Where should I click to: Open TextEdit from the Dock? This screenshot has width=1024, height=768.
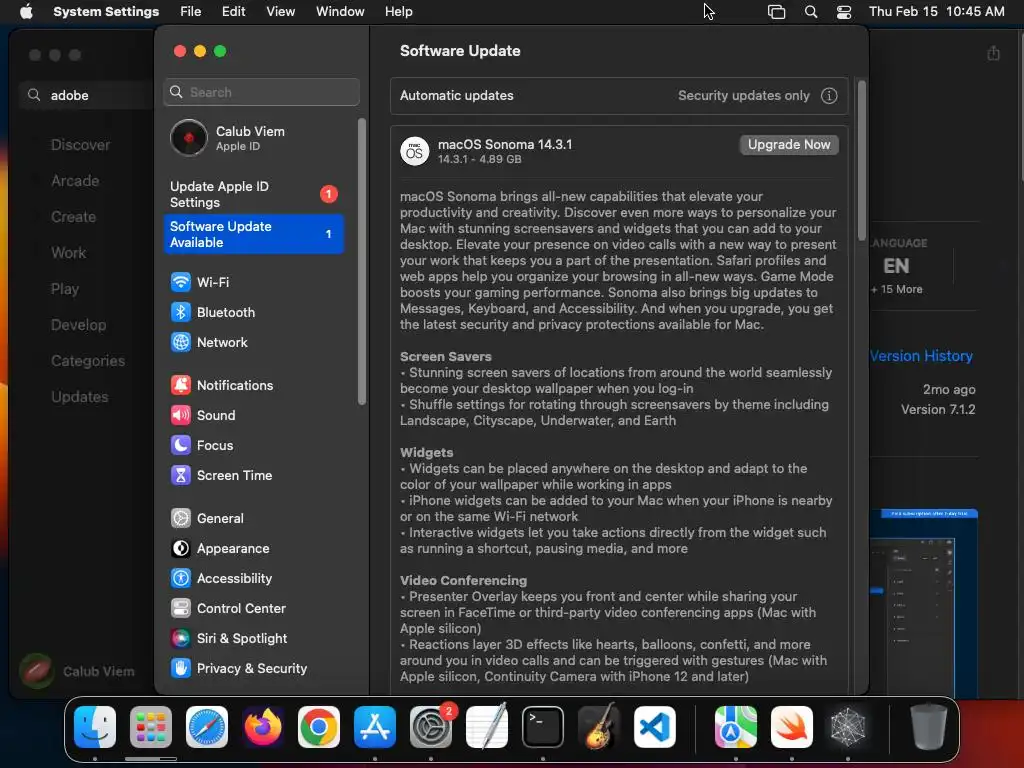click(487, 727)
